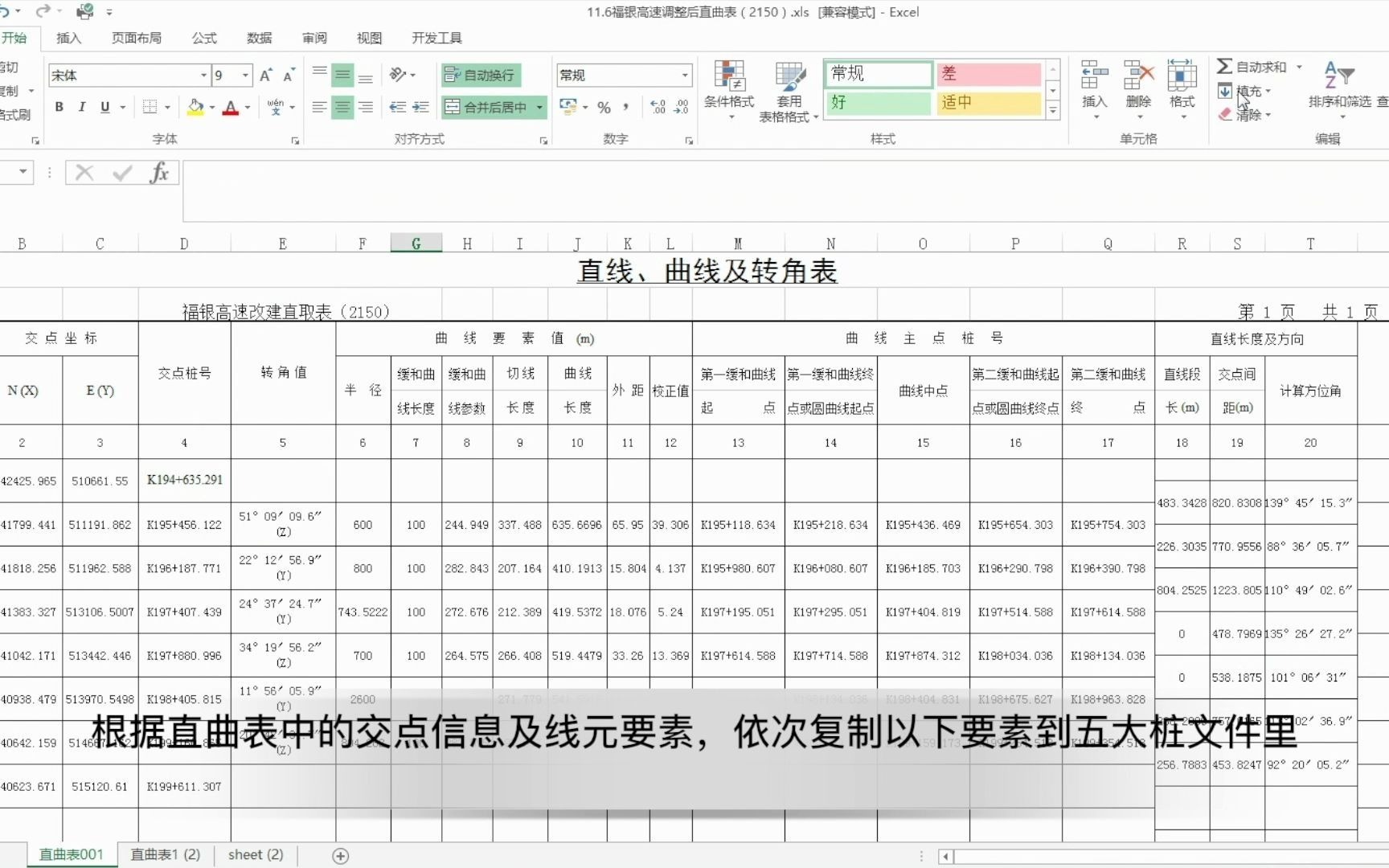
Task: Toggle center horizontal alignment
Action: [343, 107]
